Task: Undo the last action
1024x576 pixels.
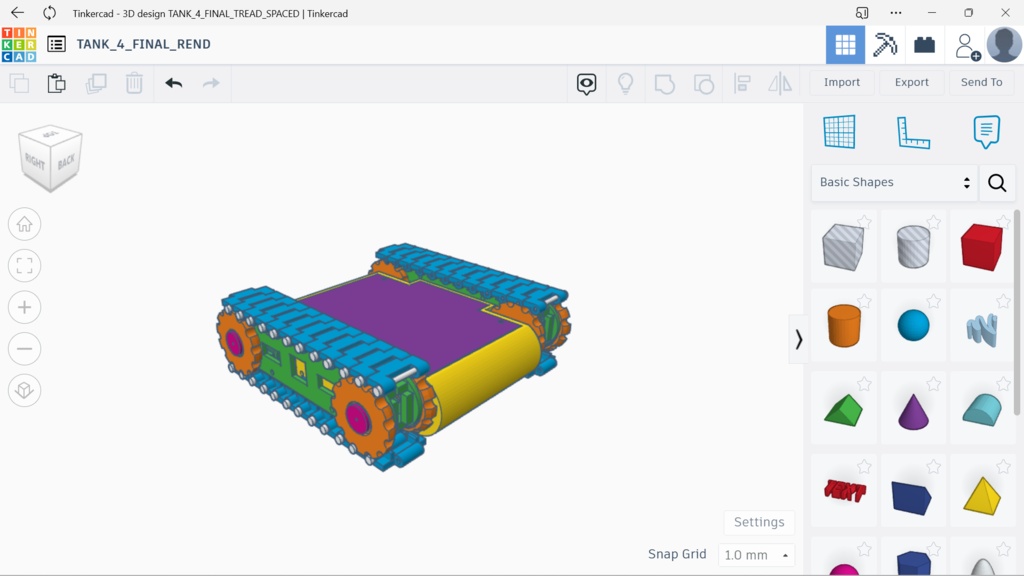Action: click(174, 83)
